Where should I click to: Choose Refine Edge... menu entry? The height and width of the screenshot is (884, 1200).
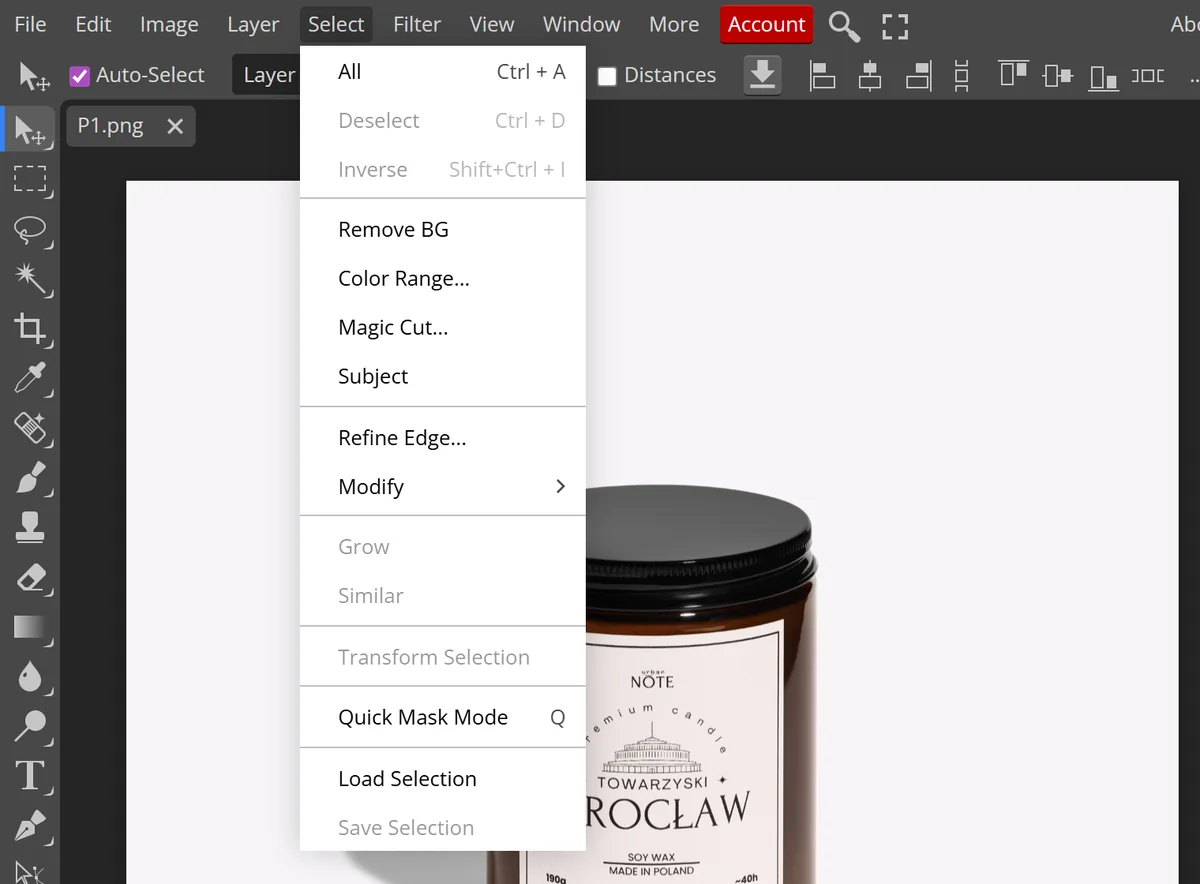click(x=442, y=438)
